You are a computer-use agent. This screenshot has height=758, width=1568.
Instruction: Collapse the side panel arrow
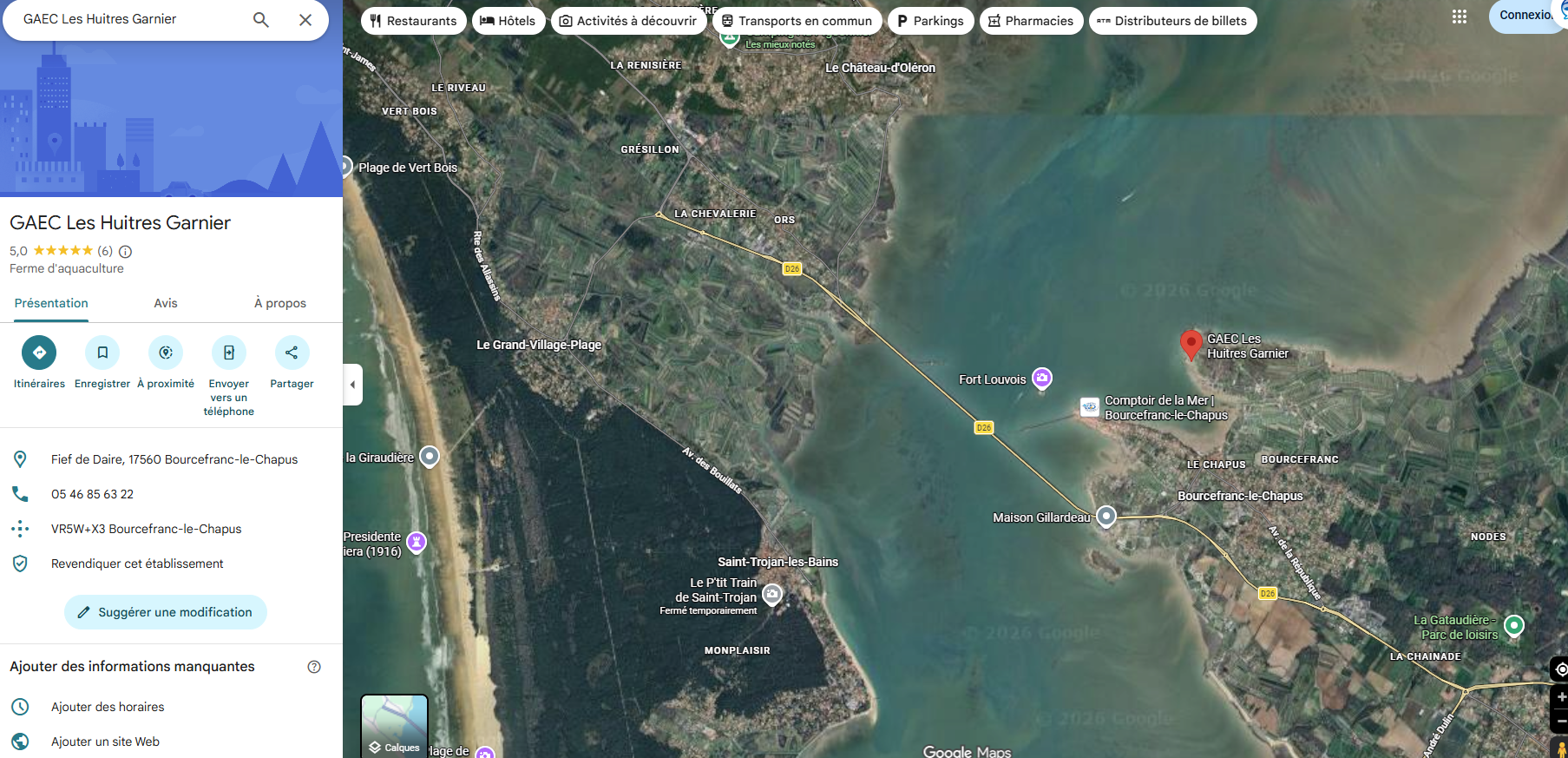352,385
